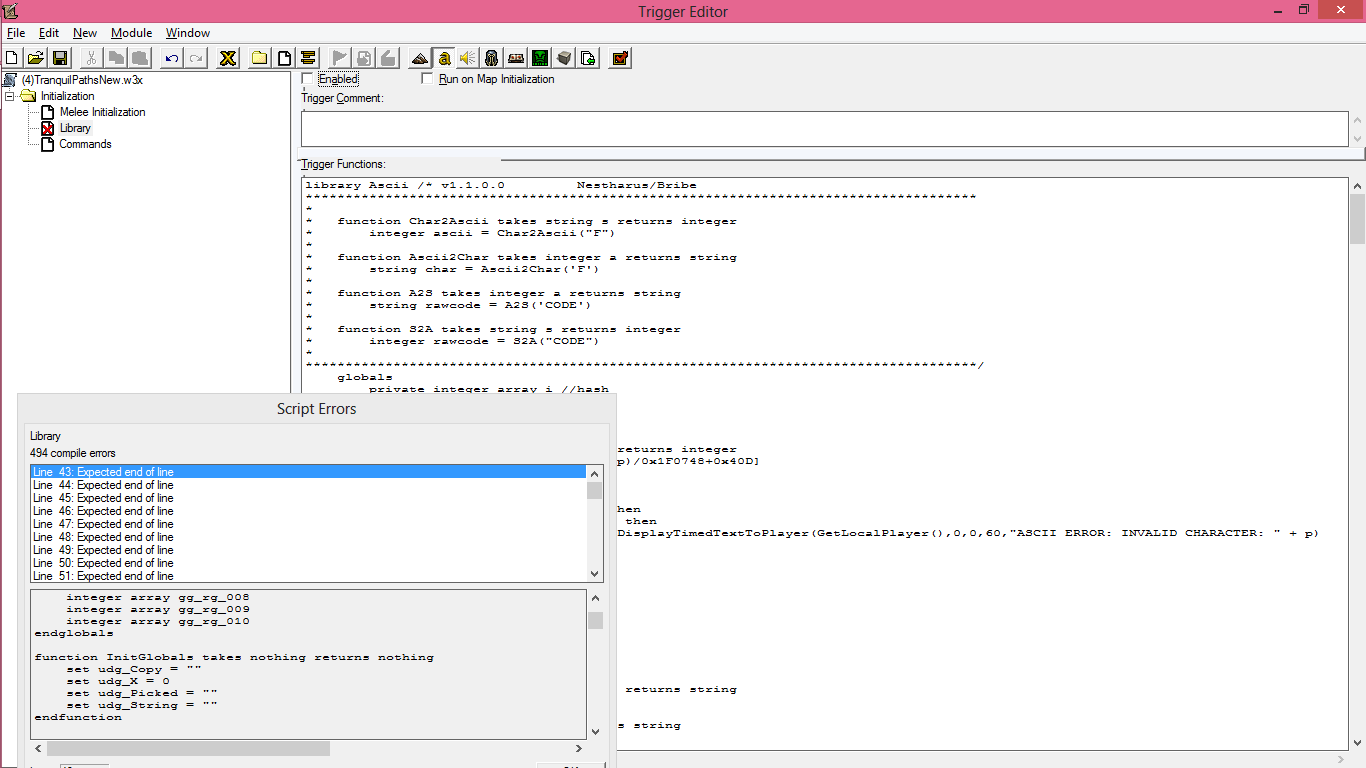Screen dimensions: 1366x768
Task: Click the Save map toolbar icon
Action: (x=60, y=58)
